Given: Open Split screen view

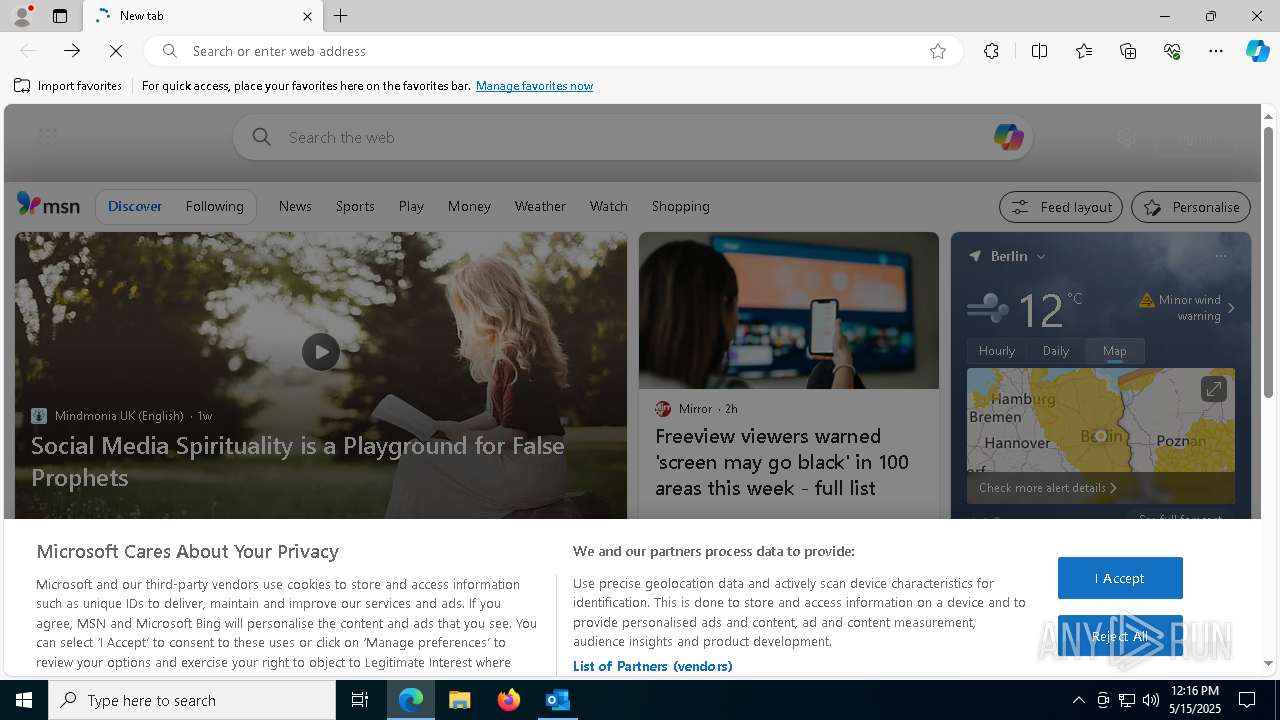Looking at the screenshot, I should pyautogui.click(x=1039, y=51).
